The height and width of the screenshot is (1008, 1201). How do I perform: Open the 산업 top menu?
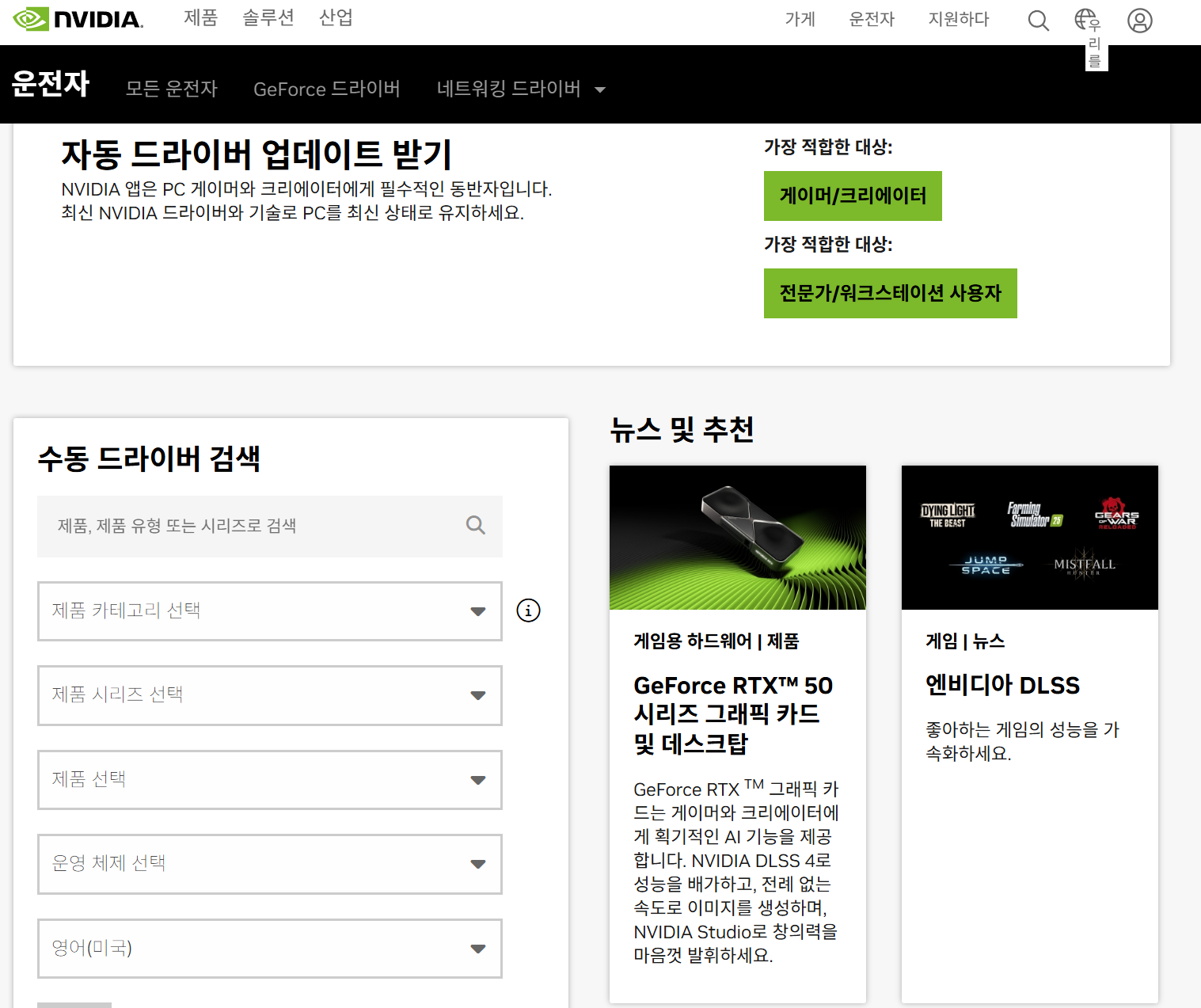(x=336, y=17)
